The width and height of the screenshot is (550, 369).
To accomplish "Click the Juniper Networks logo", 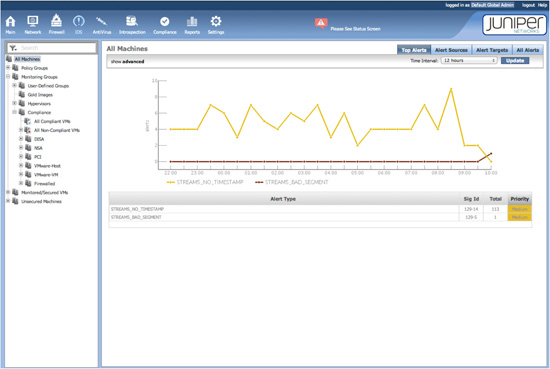I will click(514, 25).
